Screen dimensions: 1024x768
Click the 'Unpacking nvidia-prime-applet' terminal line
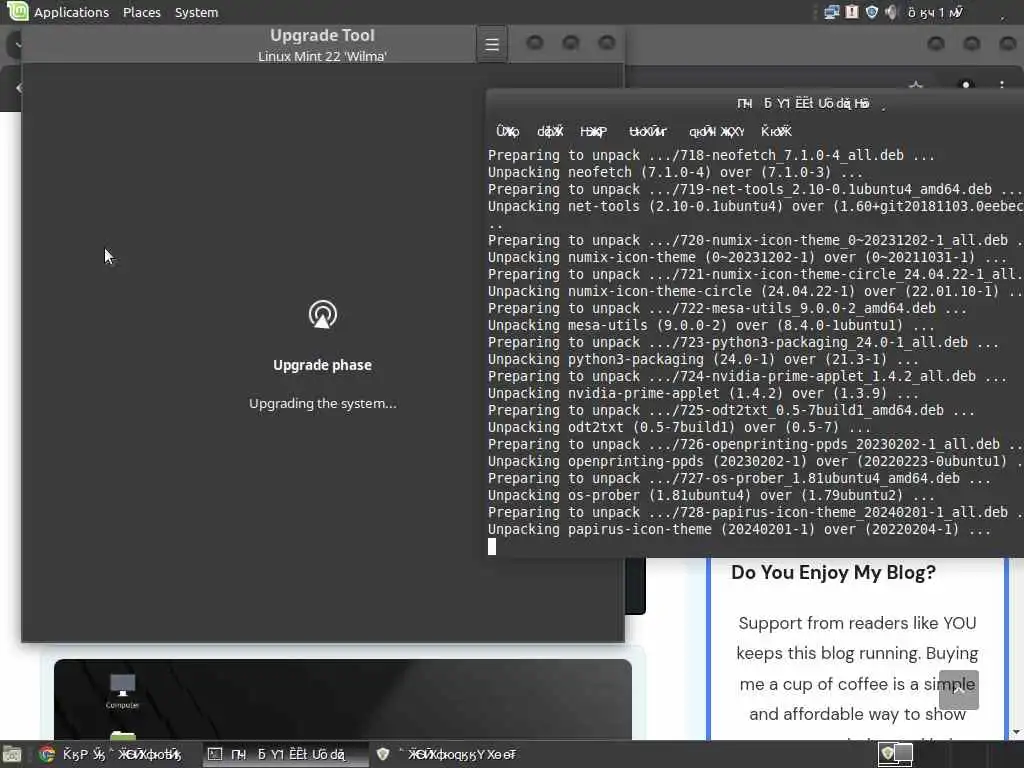pyautogui.click(x=703, y=393)
